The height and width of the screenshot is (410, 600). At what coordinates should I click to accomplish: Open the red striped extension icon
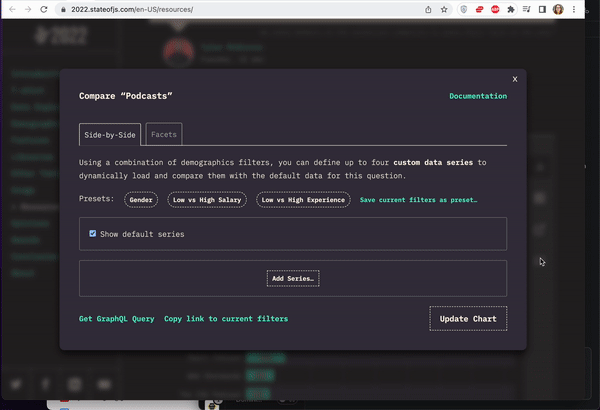tap(479, 10)
